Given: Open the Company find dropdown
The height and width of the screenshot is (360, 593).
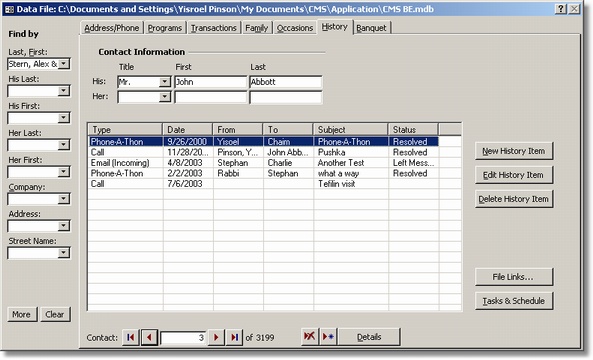Looking at the screenshot, I should (64, 199).
